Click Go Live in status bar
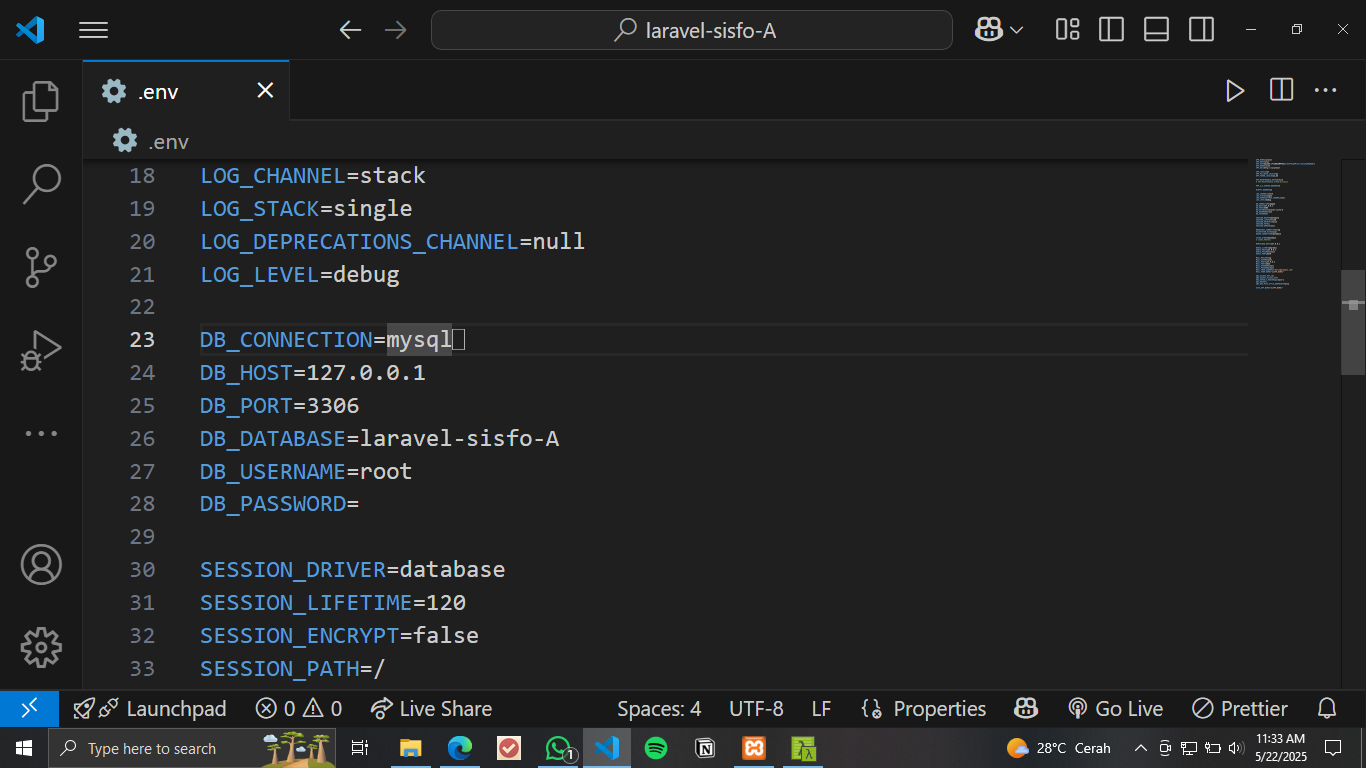Image resolution: width=1366 pixels, height=768 pixels. point(1115,709)
